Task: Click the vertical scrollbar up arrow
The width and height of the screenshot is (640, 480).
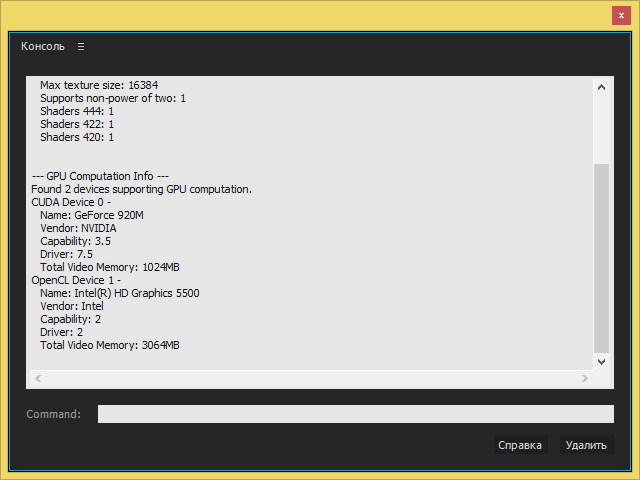Action: pyautogui.click(x=601, y=87)
